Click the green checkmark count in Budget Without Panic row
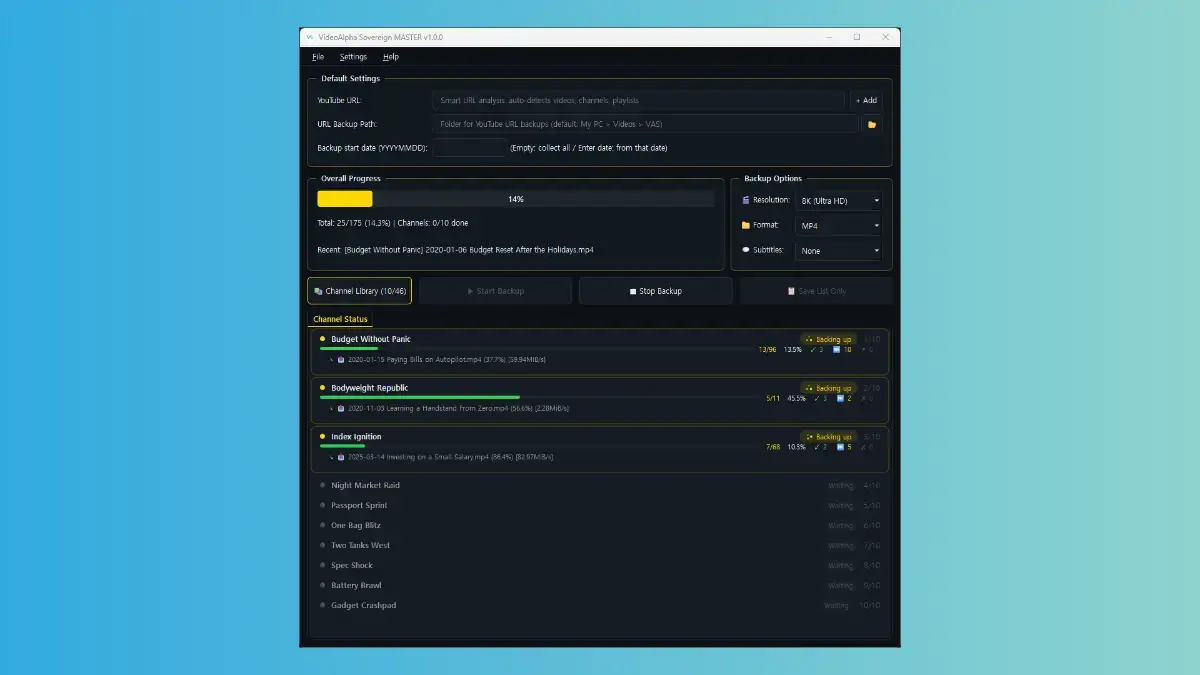 pyautogui.click(x=819, y=350)
